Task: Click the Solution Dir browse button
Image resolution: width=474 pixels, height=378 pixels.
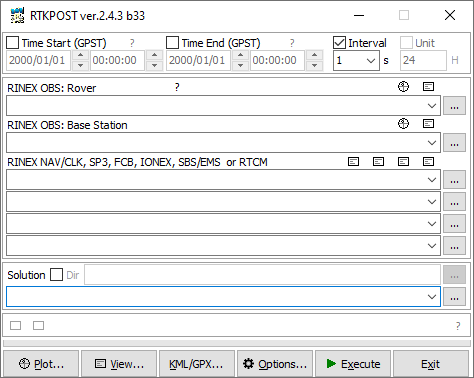Action: (x=454, y=275)
